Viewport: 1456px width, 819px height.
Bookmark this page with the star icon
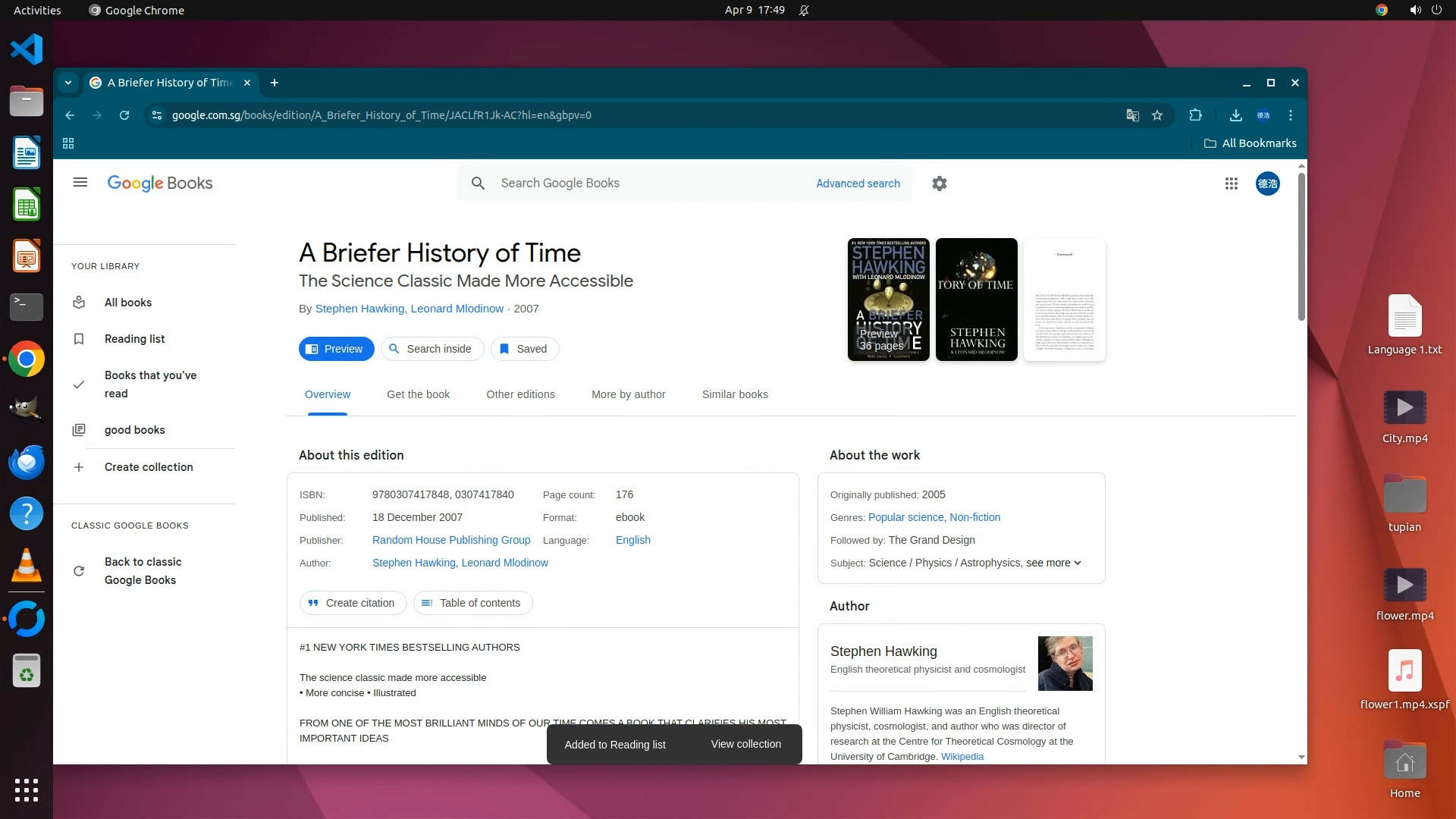(1157, 115)
